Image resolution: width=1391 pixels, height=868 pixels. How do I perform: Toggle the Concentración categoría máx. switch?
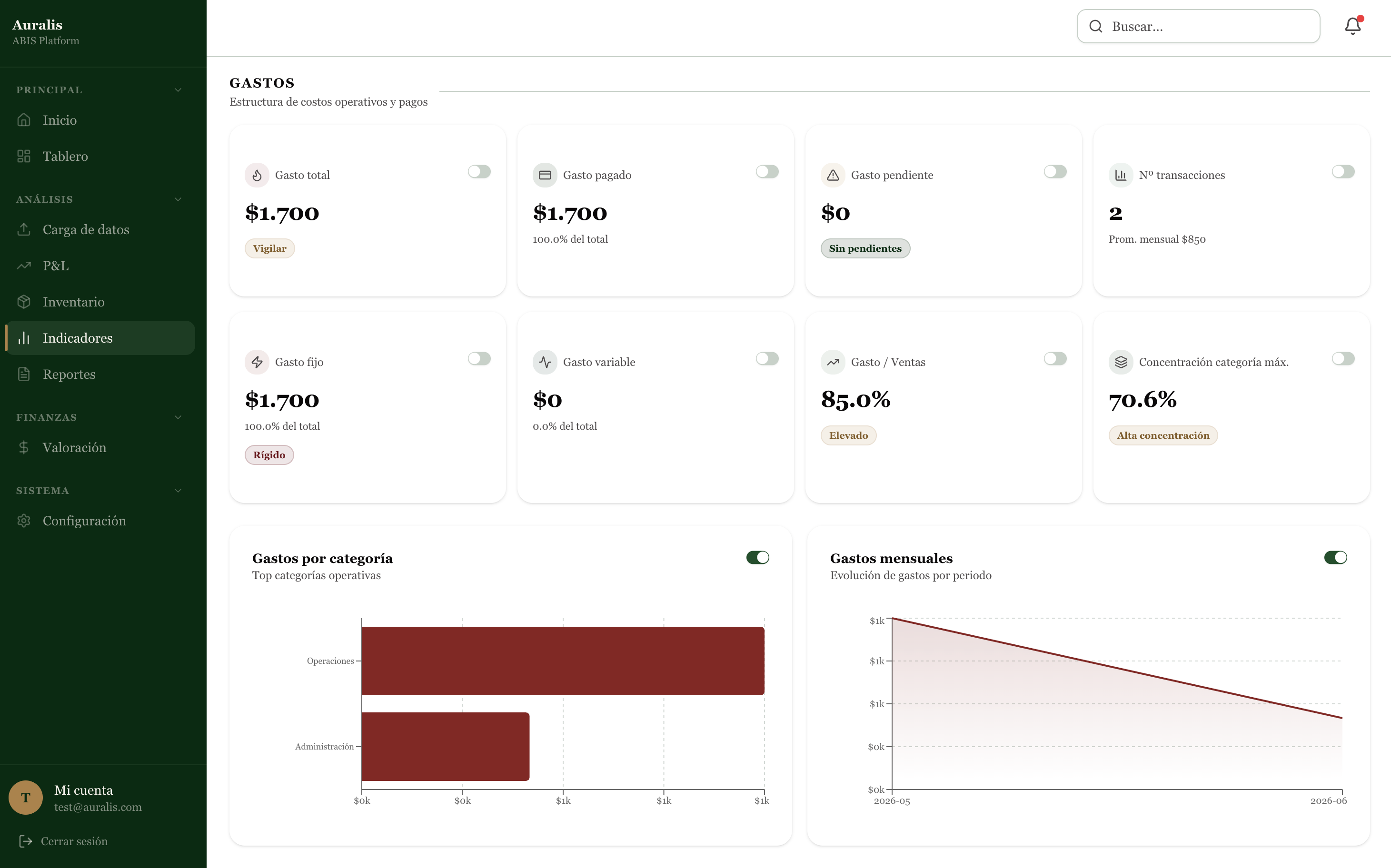point(1343,359)
